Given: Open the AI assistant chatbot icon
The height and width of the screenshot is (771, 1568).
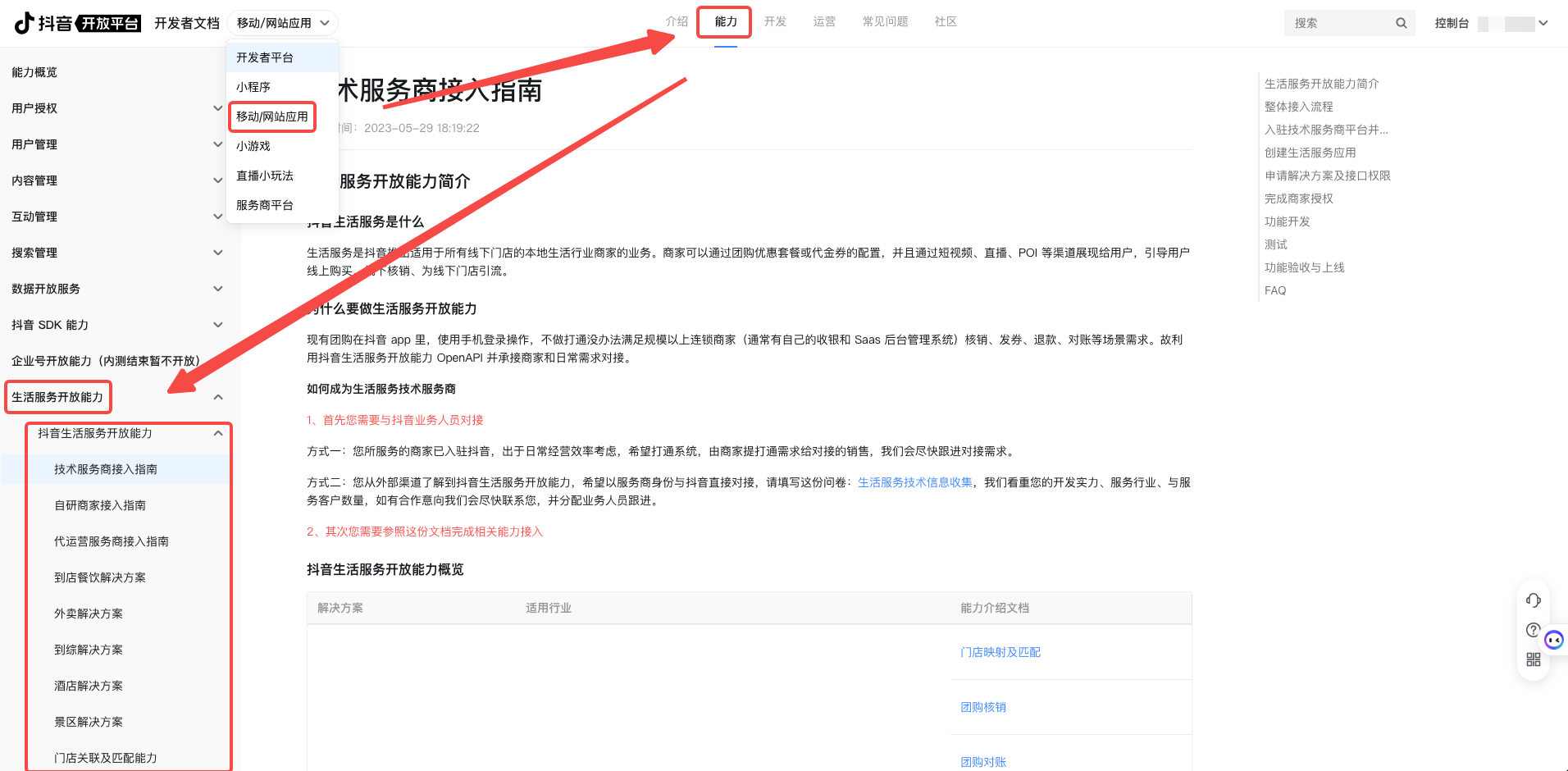Looking at the screenshot, I should [1554, 640].
